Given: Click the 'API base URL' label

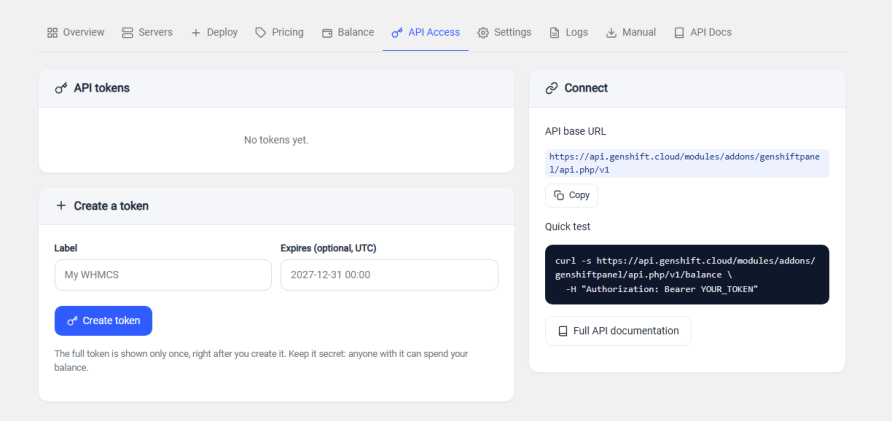Looking at the screenshot, I should coord(576,131).
